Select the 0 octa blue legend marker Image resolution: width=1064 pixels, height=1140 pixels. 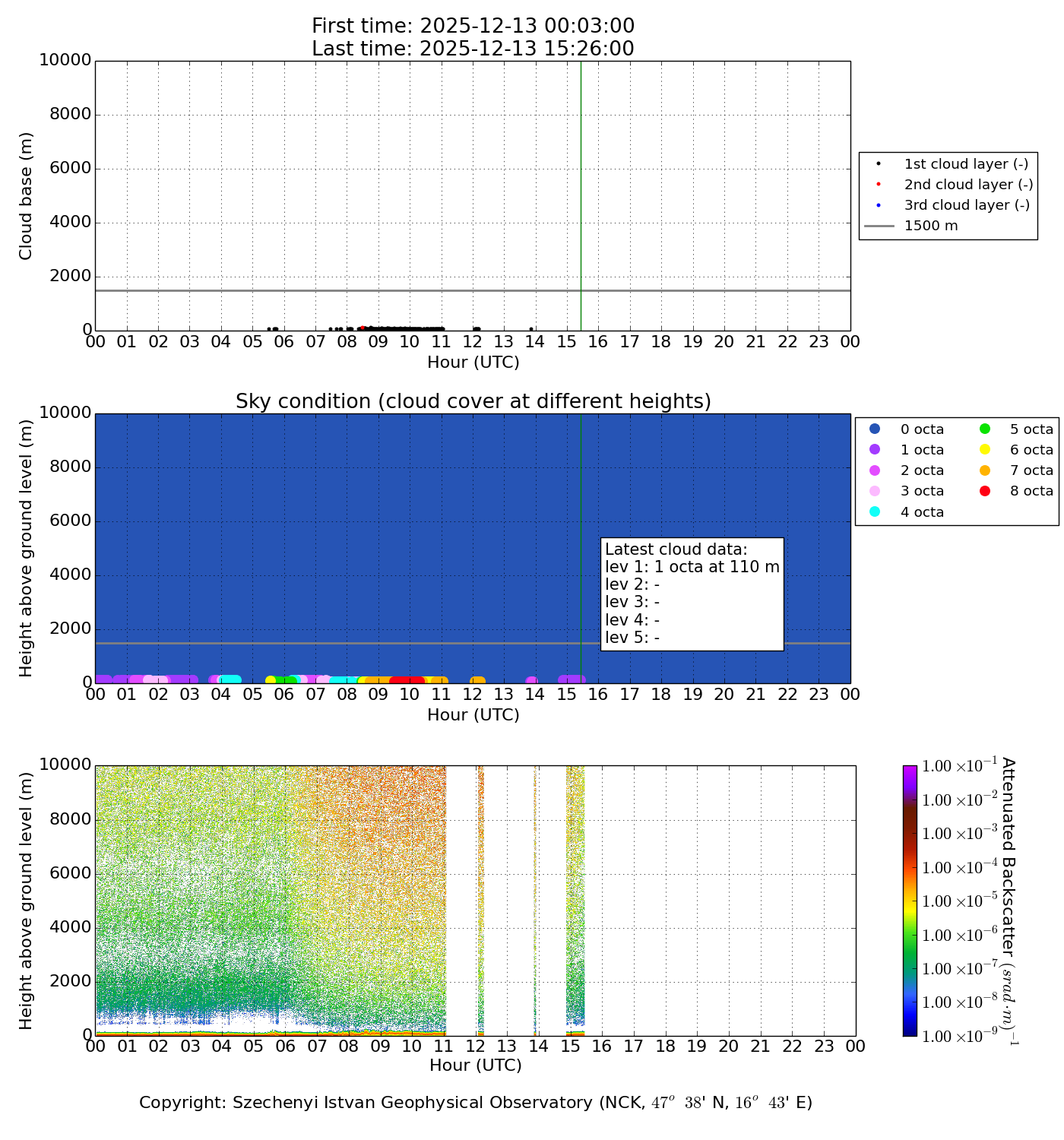(x=875, y=429)
